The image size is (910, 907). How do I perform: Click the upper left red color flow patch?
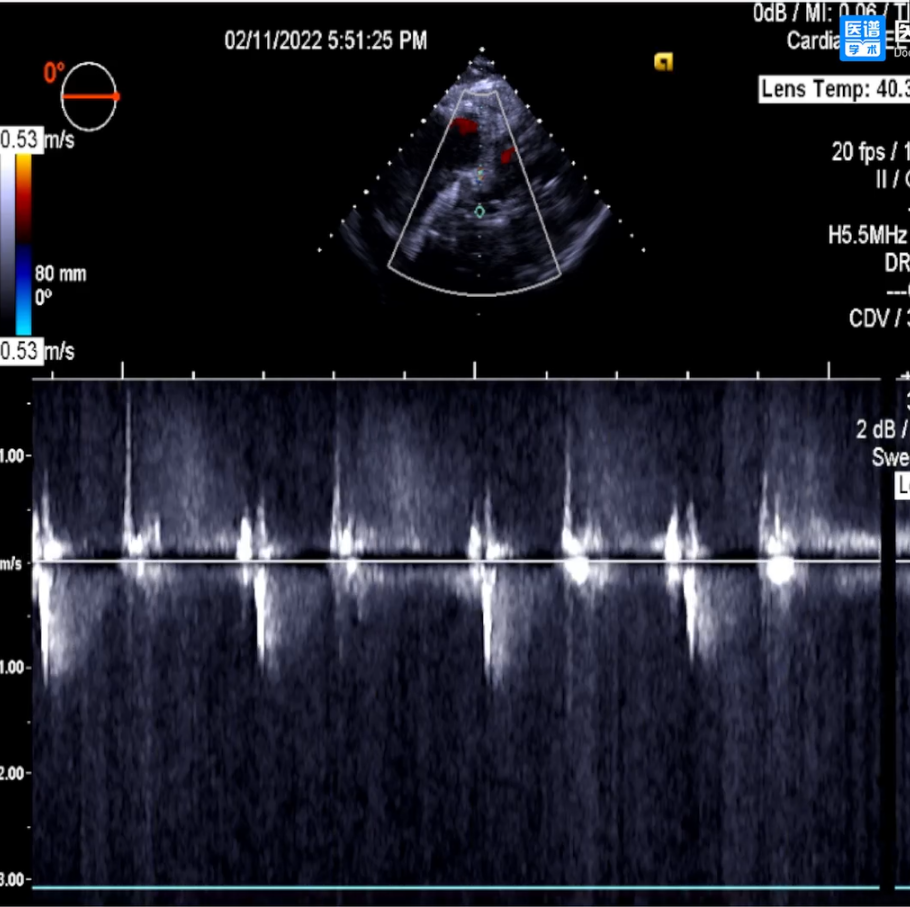(x=463, y=126)
